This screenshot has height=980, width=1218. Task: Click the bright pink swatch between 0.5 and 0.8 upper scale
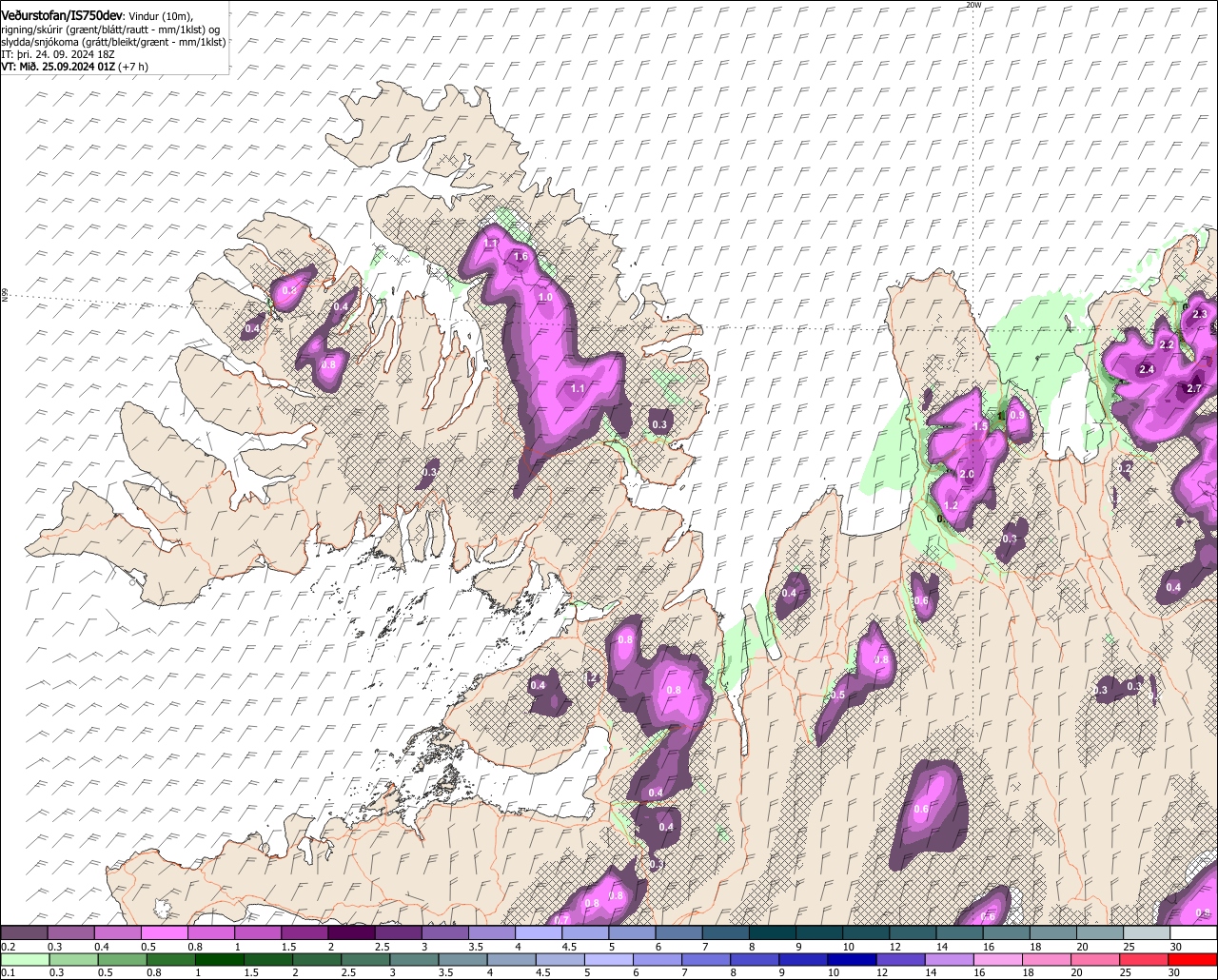click(x=164, y=932)
